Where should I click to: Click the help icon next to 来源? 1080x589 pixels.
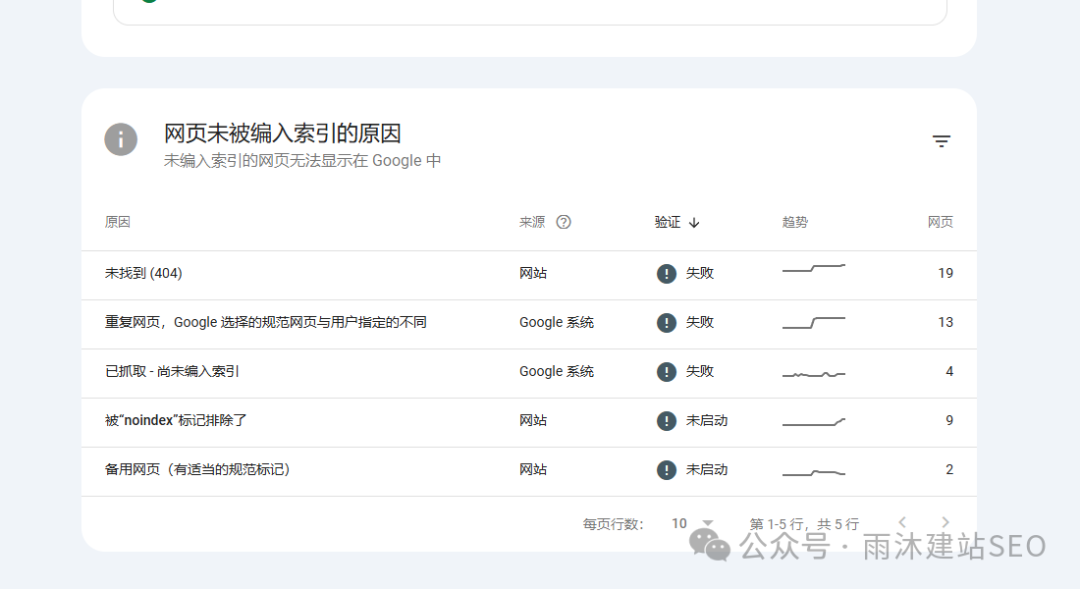click(x=563, y=222)
